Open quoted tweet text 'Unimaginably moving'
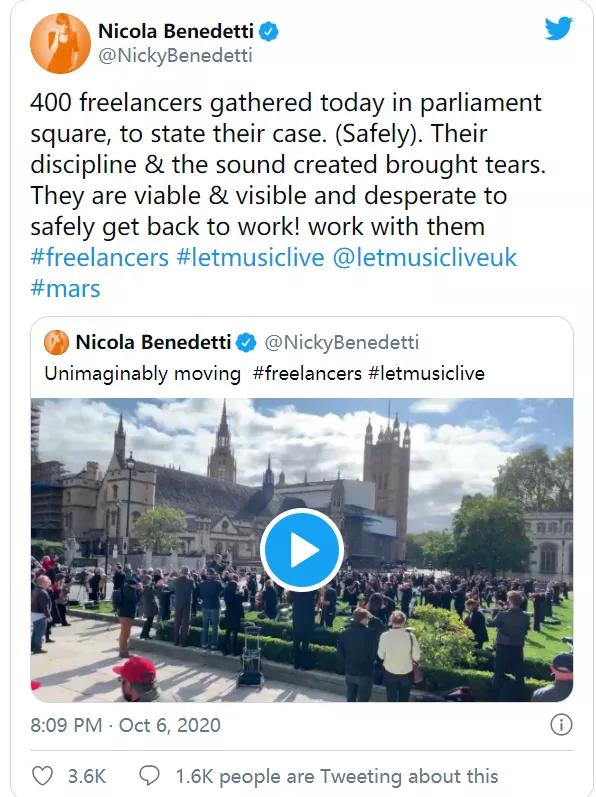 coord(143,374)
